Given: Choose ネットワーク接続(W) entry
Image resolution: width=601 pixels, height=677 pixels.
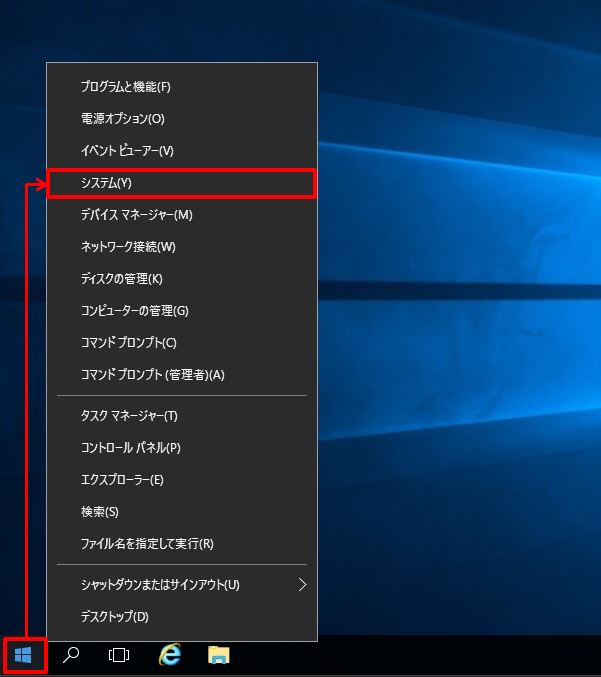Looking at the screenshot, I should [x=182, y=247].
